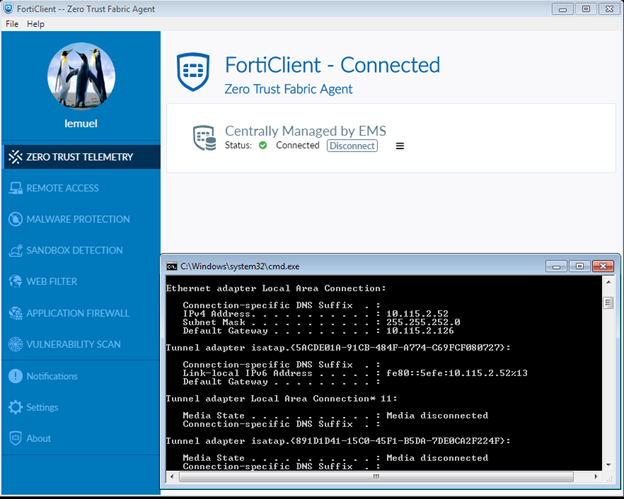Viewport: 624px width, 499px height.
Task: Open APPLICATION FIREWALL label in sidebar
Action: (78, 313)
